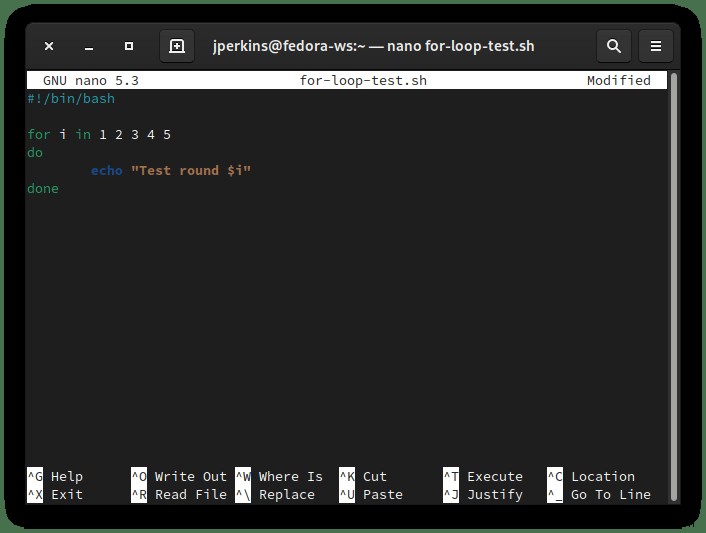Open the hamburger menu in title bar
The image size is (706, 533).
[x=656, y=46]
